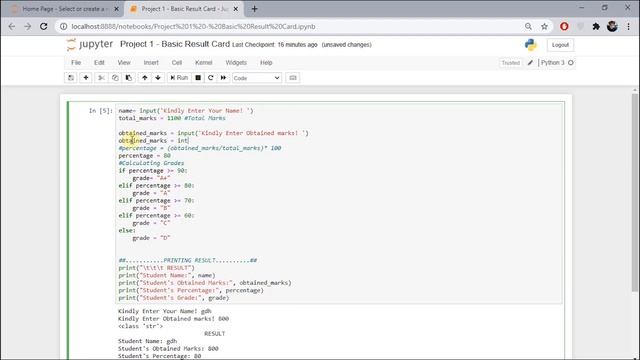Viewport: 640px width, 360px height.
Task: Click the line percentage = 80
Action: coord(144,156)
